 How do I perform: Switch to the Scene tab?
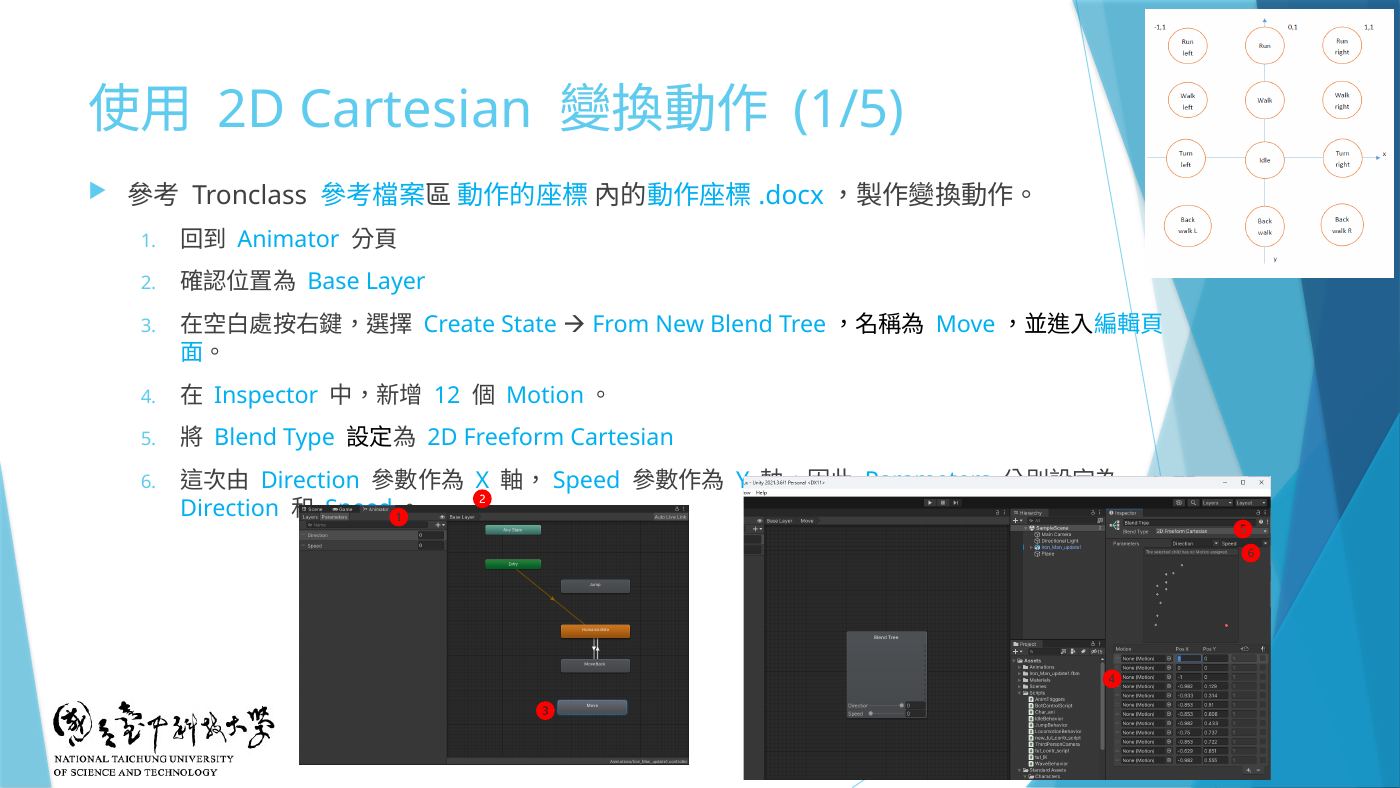pyautogui.click(x=313, y=509)
